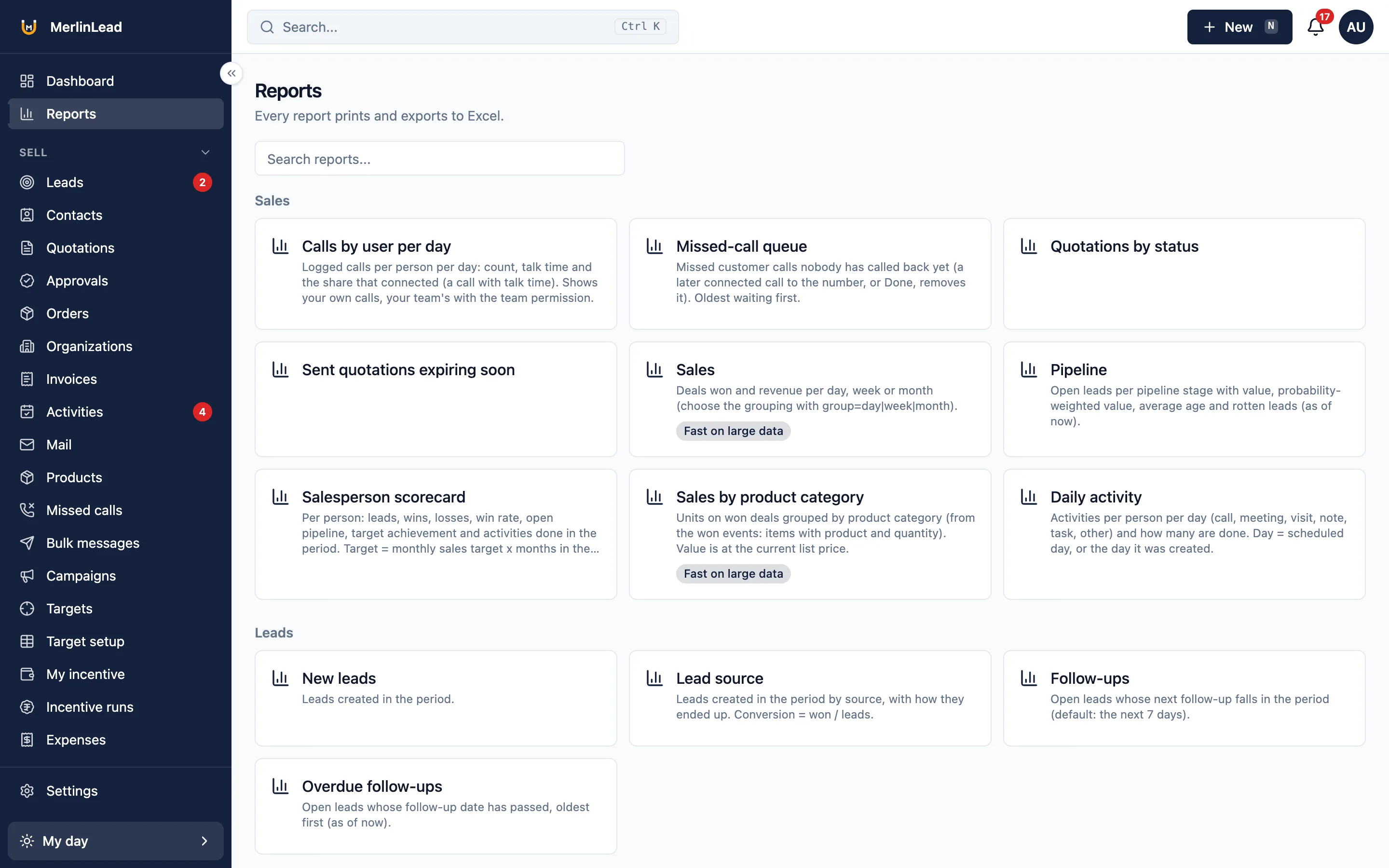Click Fast on large data tag under Sales
This screenshot has width=1389, height=868.
click(733, 431)
